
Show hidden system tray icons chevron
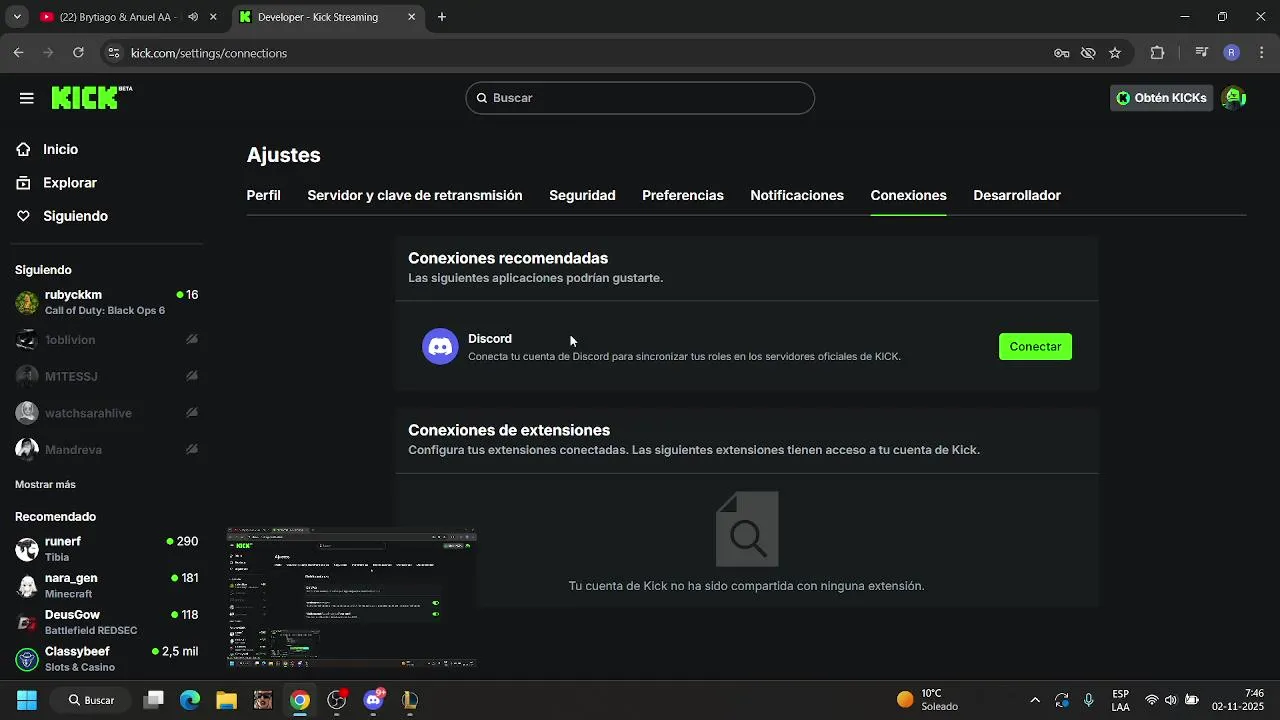click(x=1035, y=700)
